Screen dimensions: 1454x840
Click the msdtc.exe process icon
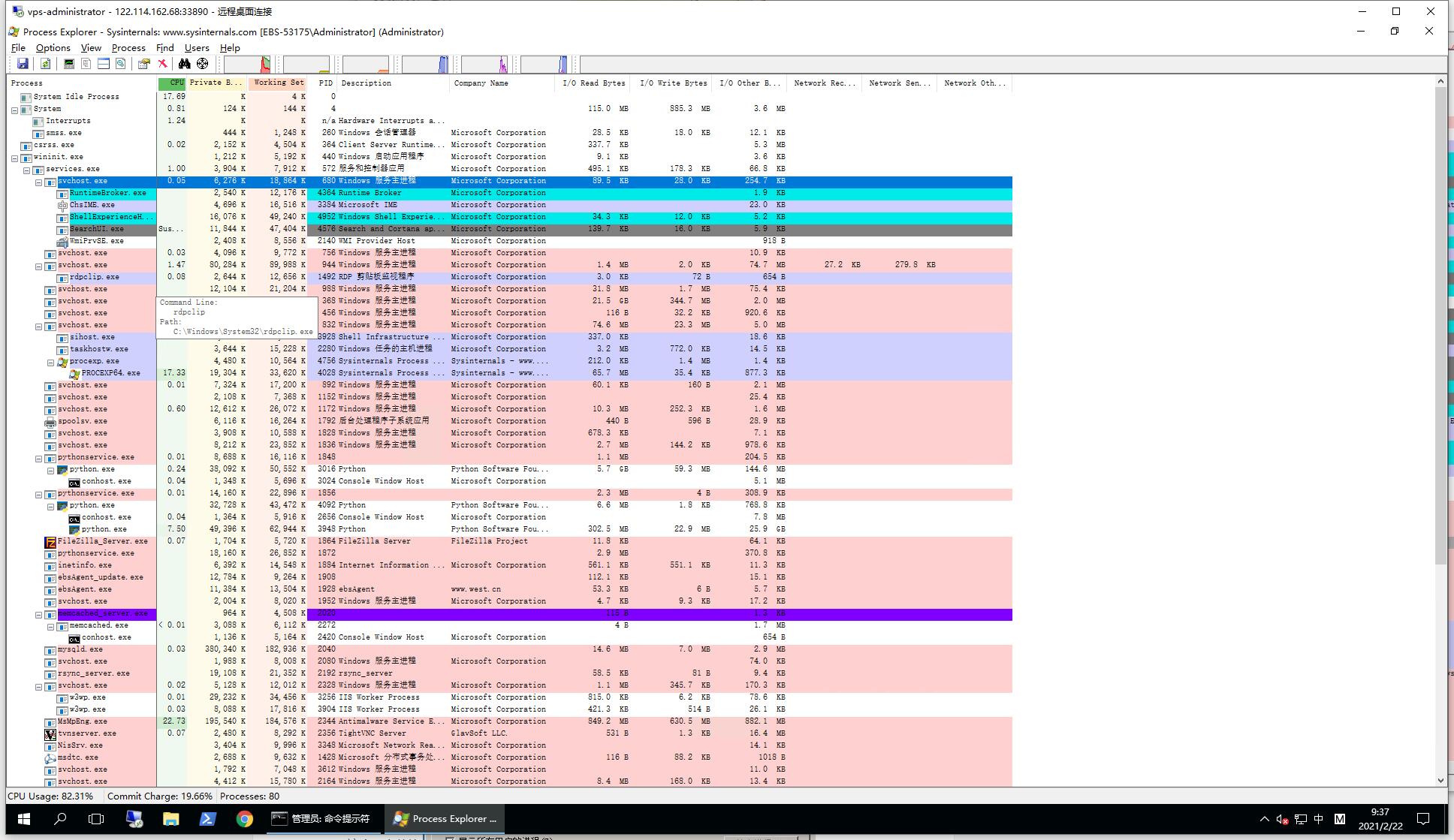(x=50, y=757)
